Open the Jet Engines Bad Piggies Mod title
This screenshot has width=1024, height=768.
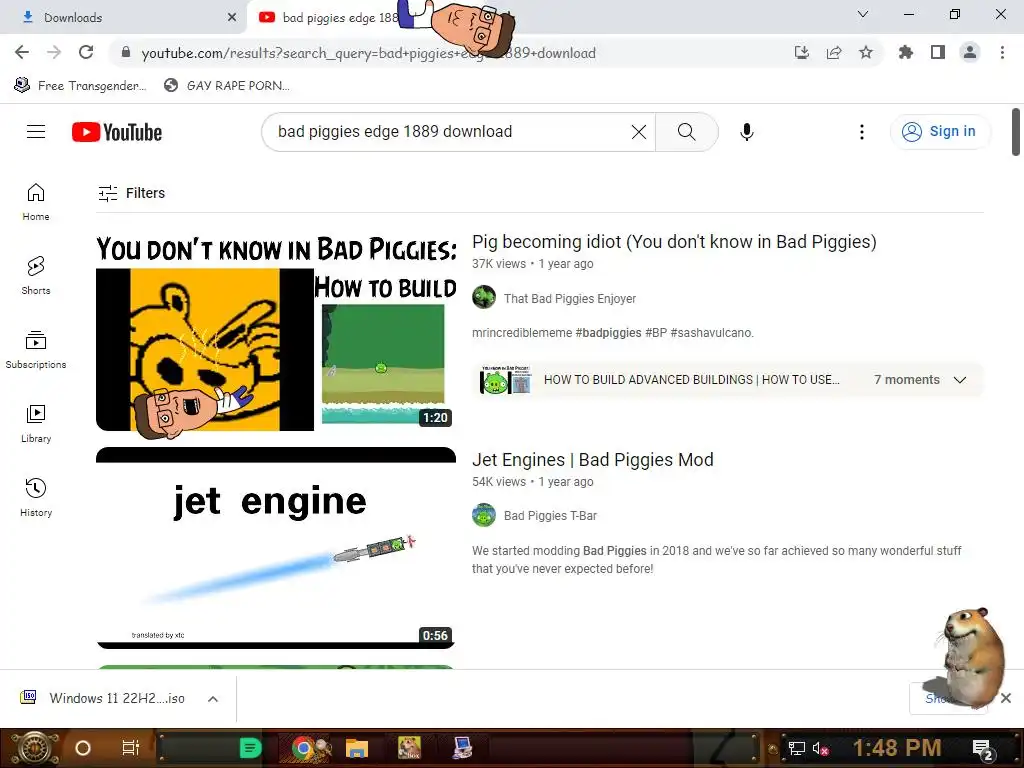tap(592, 460)
